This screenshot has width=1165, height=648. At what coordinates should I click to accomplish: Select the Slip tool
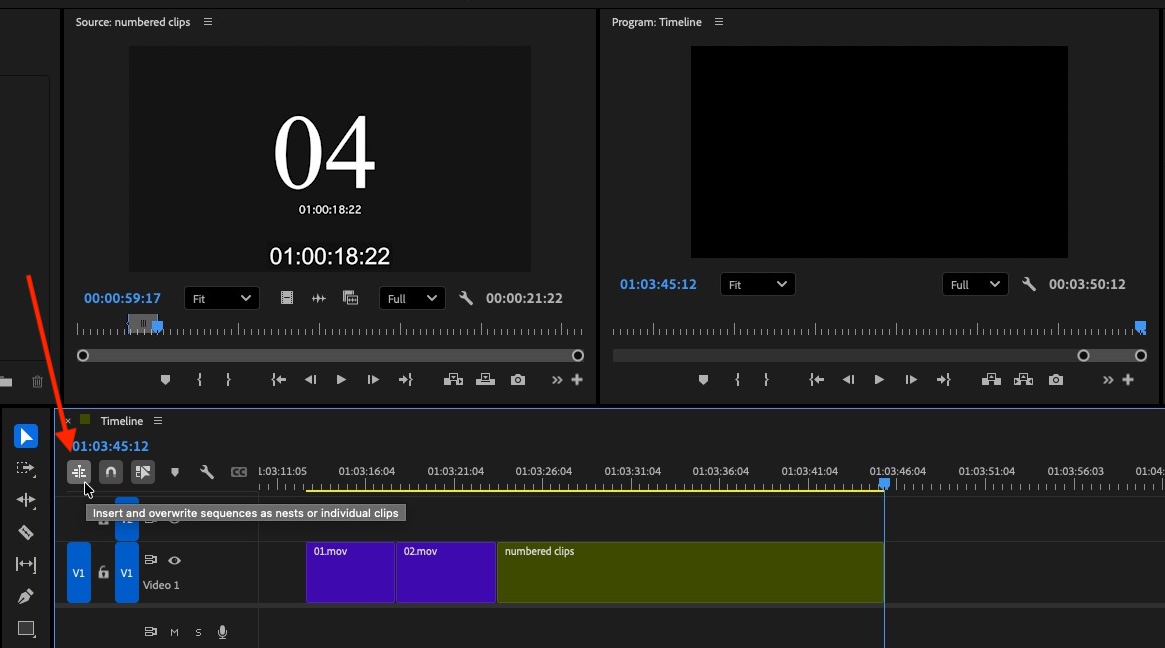(26, 565)
